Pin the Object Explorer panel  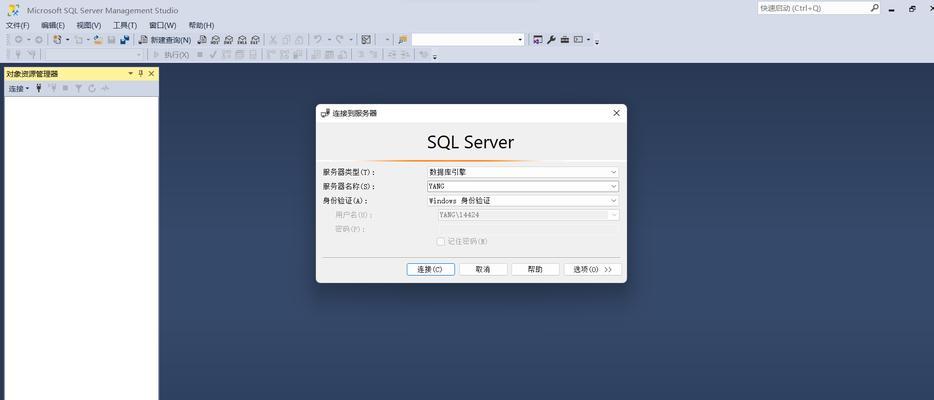point(141,74)
